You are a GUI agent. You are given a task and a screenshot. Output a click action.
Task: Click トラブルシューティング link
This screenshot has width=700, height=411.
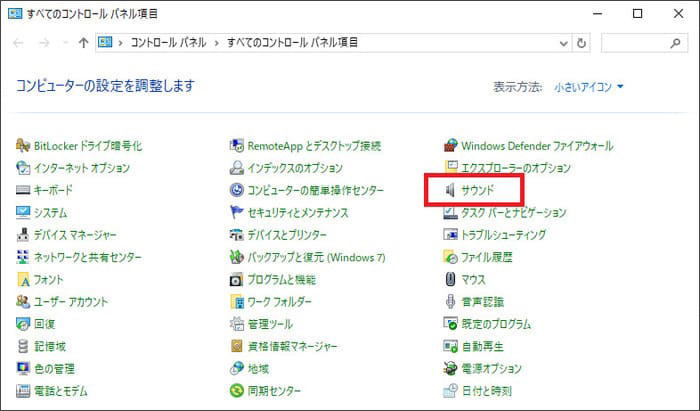tap(503, 235)
